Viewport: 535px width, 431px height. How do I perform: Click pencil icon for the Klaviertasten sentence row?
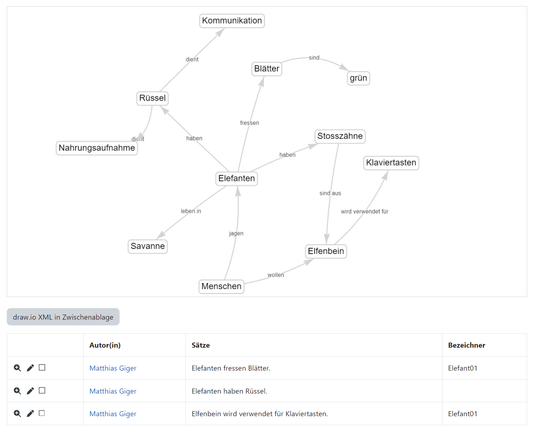click(x=30, y=414)
